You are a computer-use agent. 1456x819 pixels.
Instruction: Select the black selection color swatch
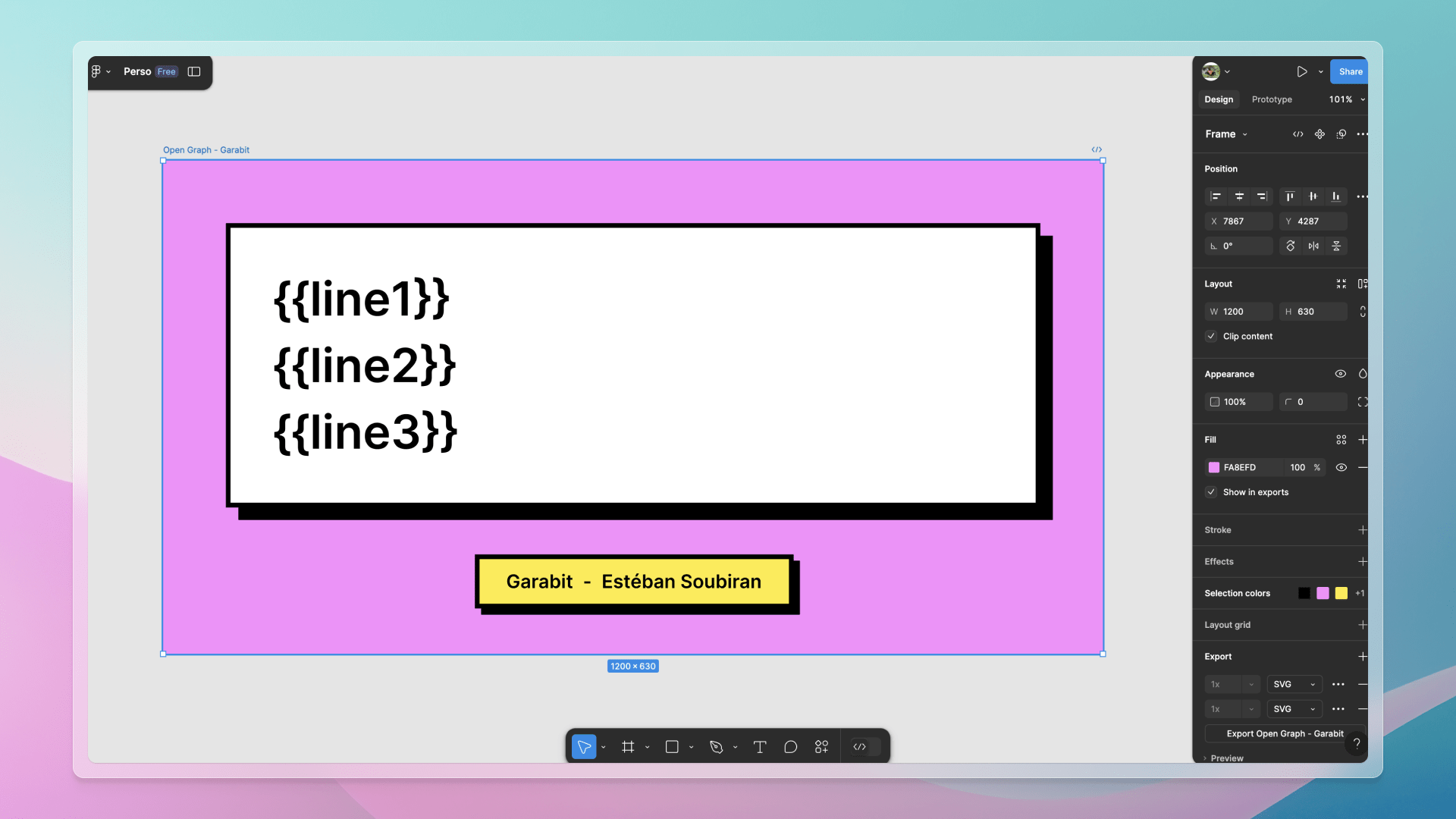point(1304,593)
